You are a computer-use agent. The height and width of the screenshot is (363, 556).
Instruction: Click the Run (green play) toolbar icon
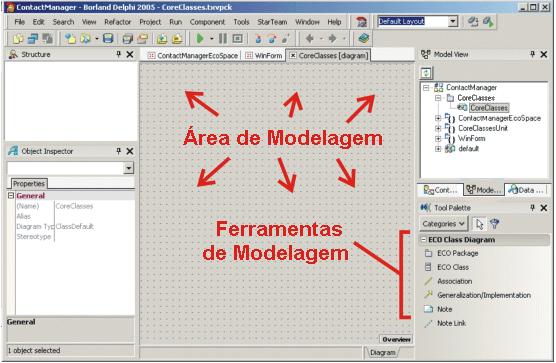point(200,38)
